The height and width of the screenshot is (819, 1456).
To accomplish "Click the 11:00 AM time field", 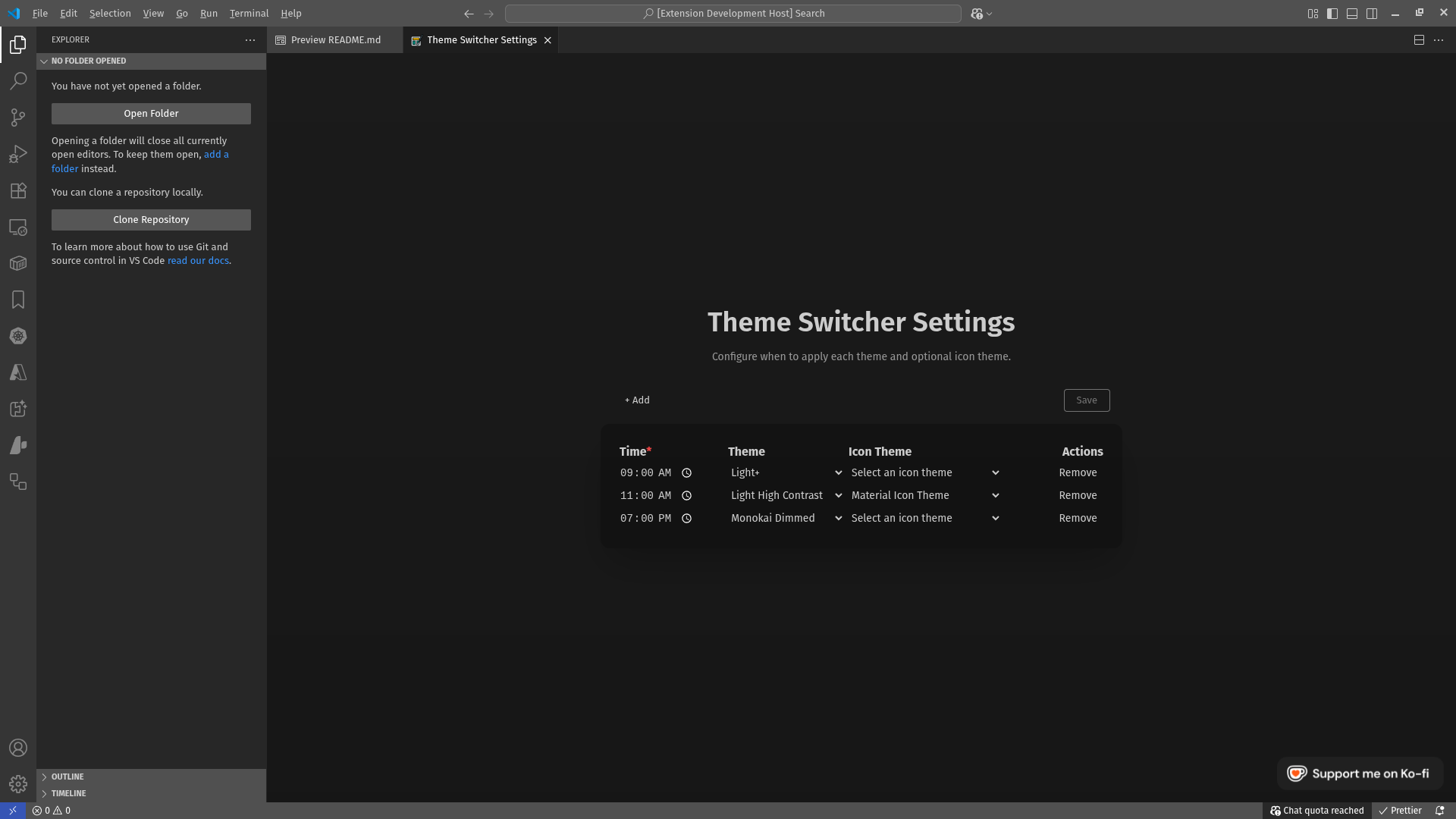I will pos(645,495).
